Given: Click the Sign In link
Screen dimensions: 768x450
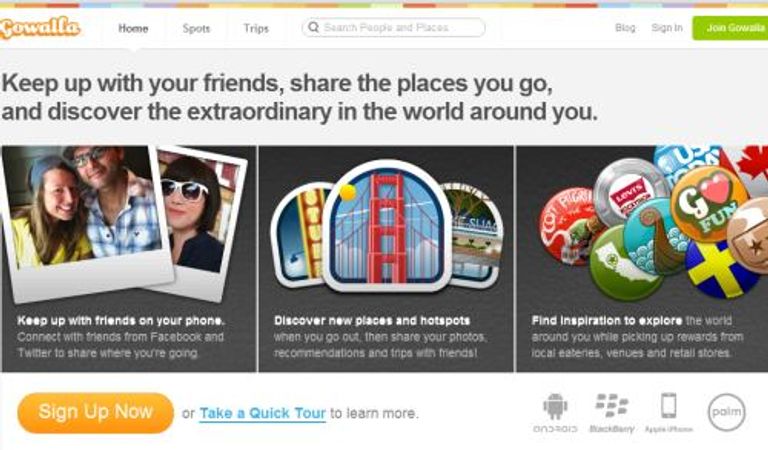Looking at the screenshot, I should (x=667, y=28).
